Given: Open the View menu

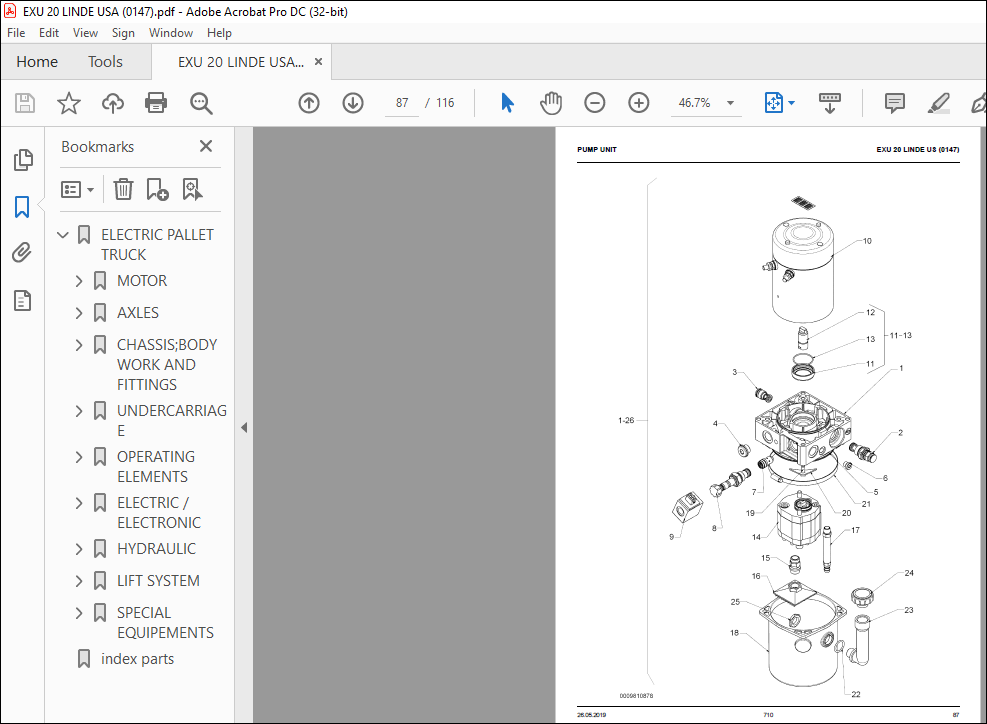Looking at the screenshot, I should pos(85,33).
